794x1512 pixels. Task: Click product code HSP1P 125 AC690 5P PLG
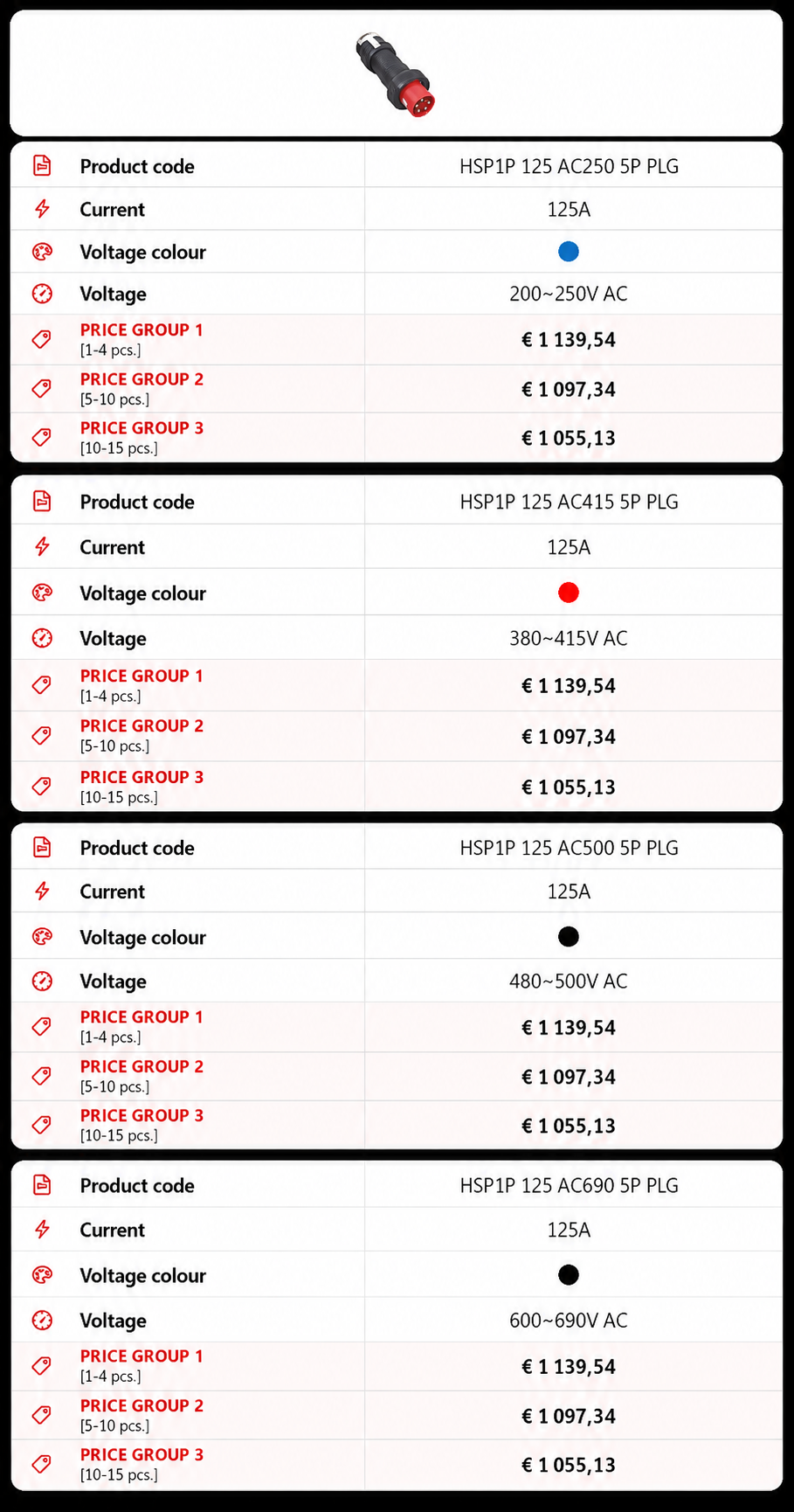click(570, 1185)
